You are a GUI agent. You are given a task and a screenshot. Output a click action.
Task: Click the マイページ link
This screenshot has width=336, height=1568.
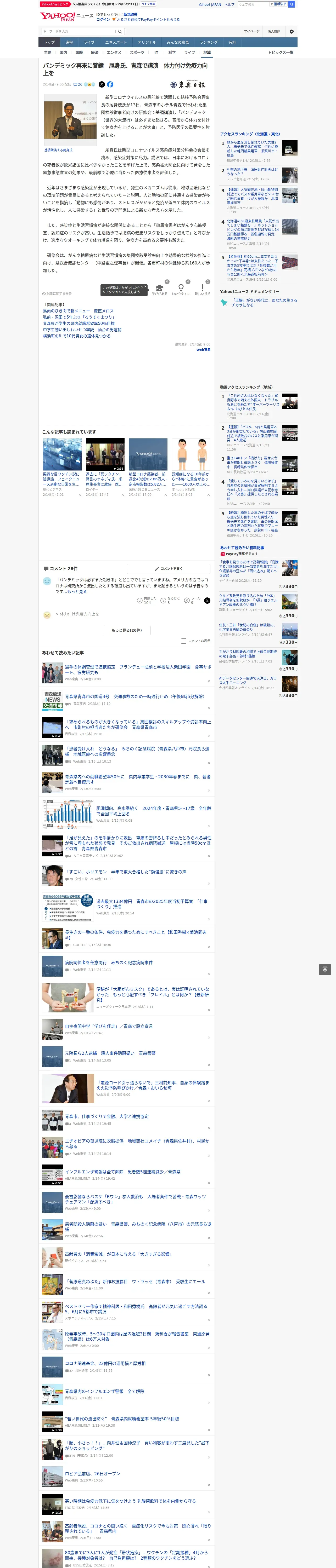[x=252, y=31]
